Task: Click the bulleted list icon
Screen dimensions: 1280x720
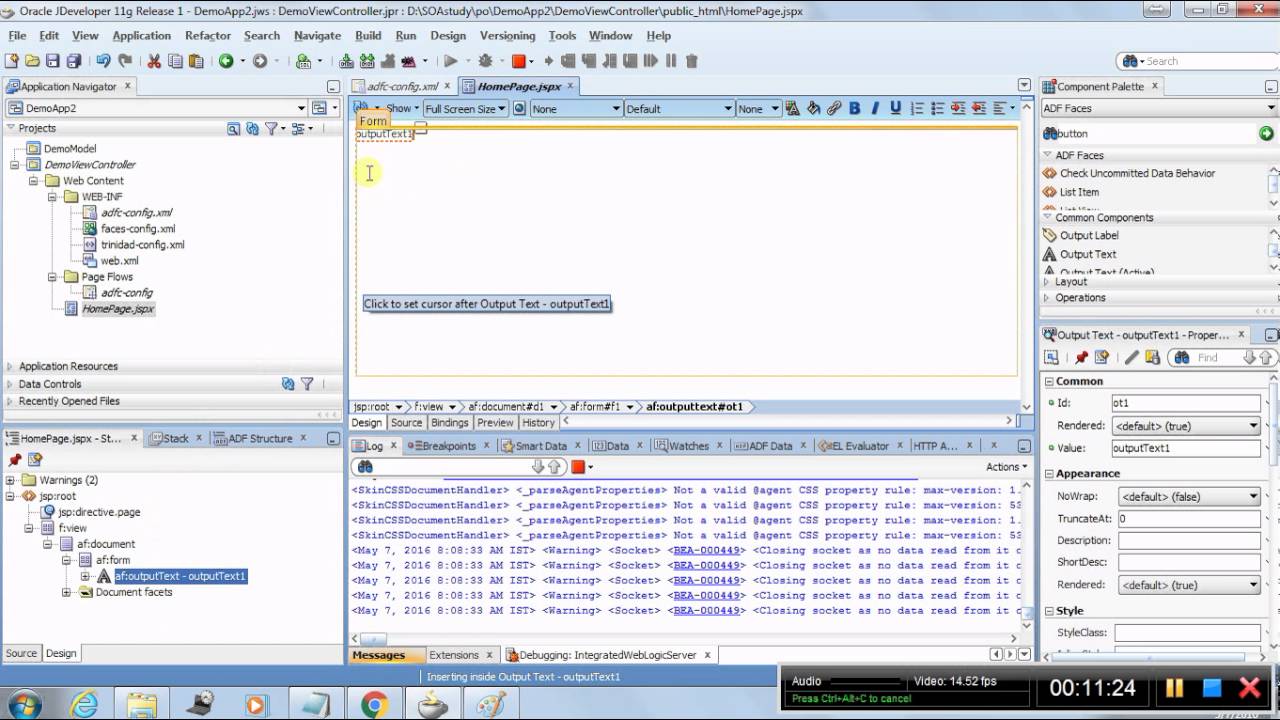Action: [937, 108]
